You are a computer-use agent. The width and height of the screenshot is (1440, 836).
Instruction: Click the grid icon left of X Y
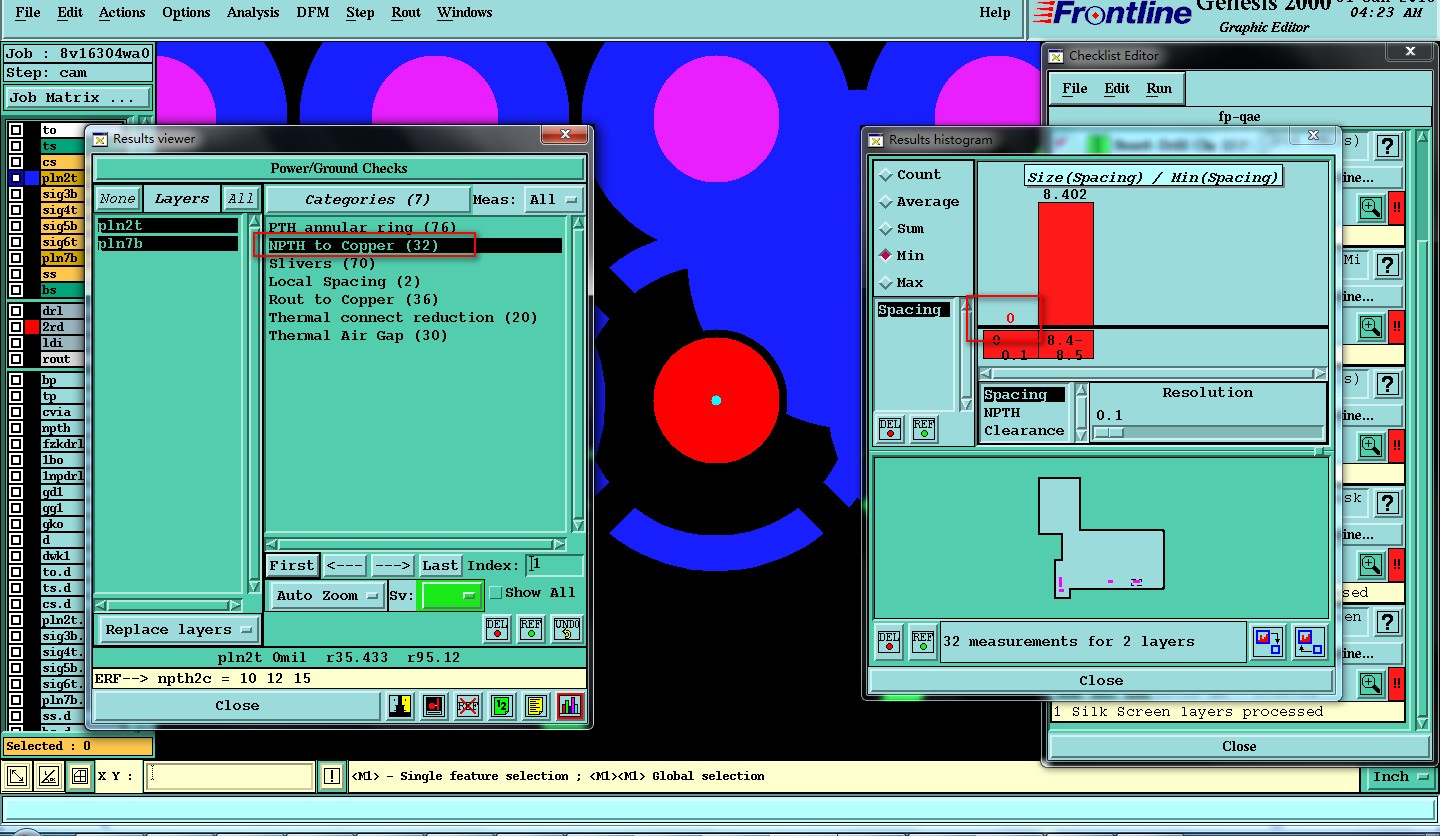[x=79, y=776]
